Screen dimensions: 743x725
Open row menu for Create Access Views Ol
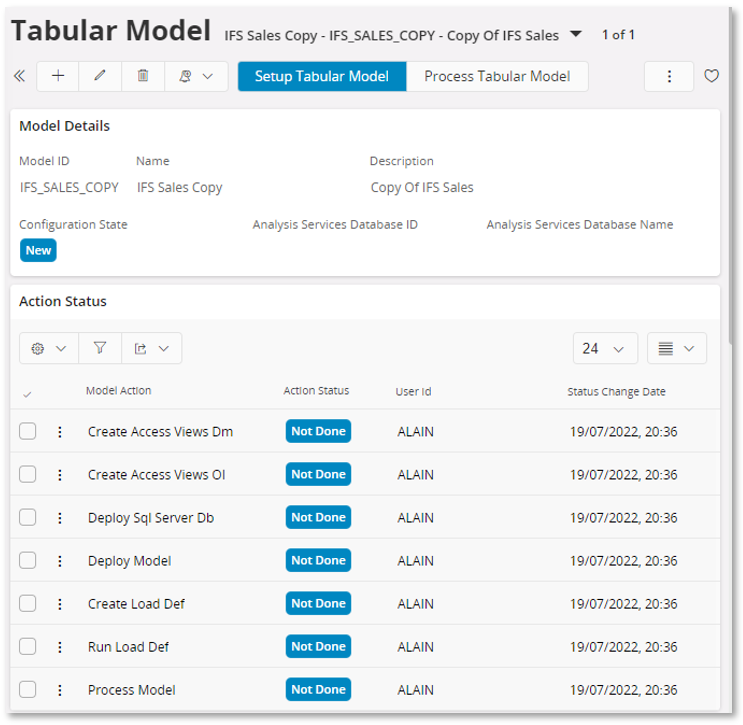[60, 475]
